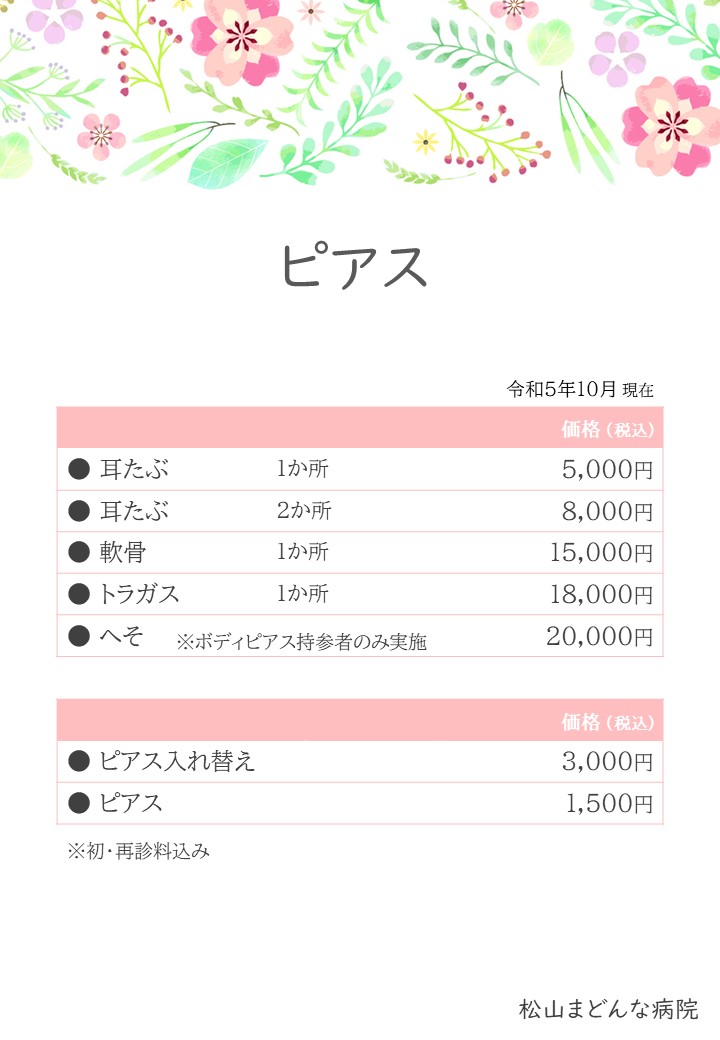The image size is (720, 1040).
Task: Click the bullet next to 軟骨
Action: tap(79, 552)
